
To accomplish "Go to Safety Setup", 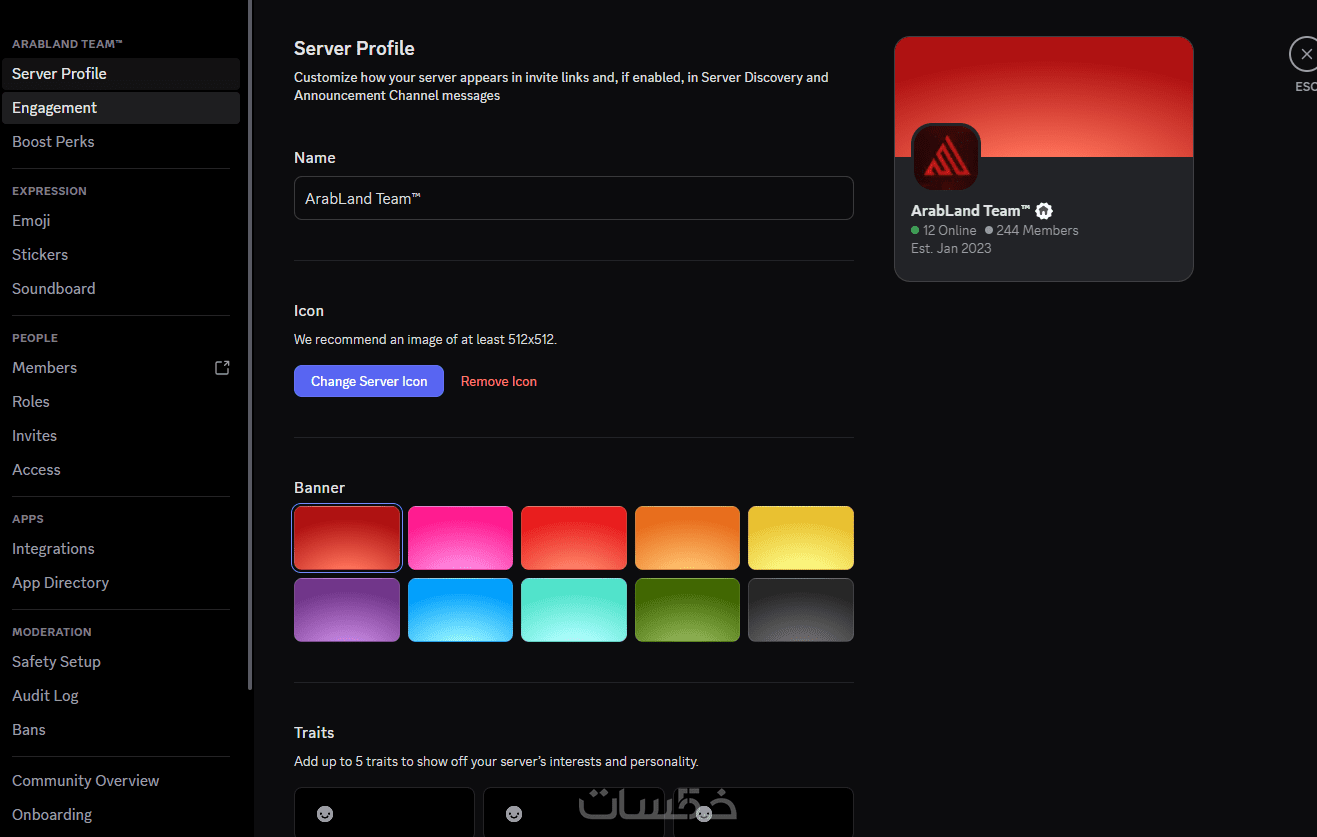I will (121, 662).
